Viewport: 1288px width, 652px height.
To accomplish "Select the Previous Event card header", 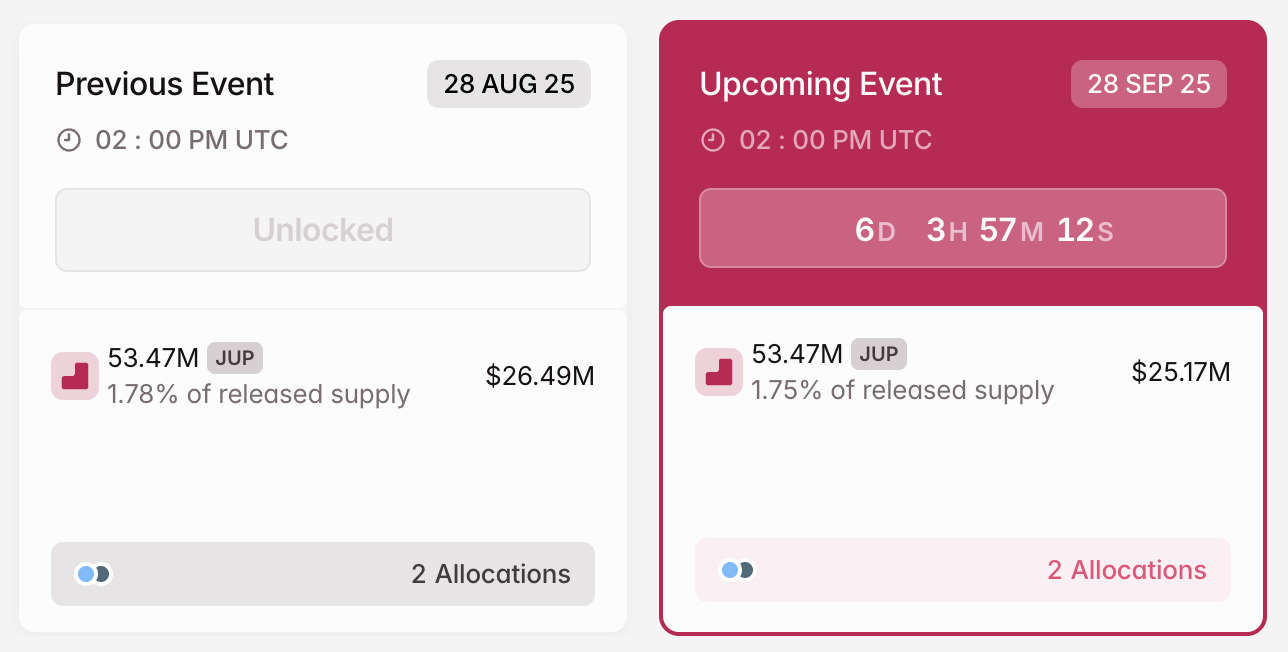I will tap(164, 84).
